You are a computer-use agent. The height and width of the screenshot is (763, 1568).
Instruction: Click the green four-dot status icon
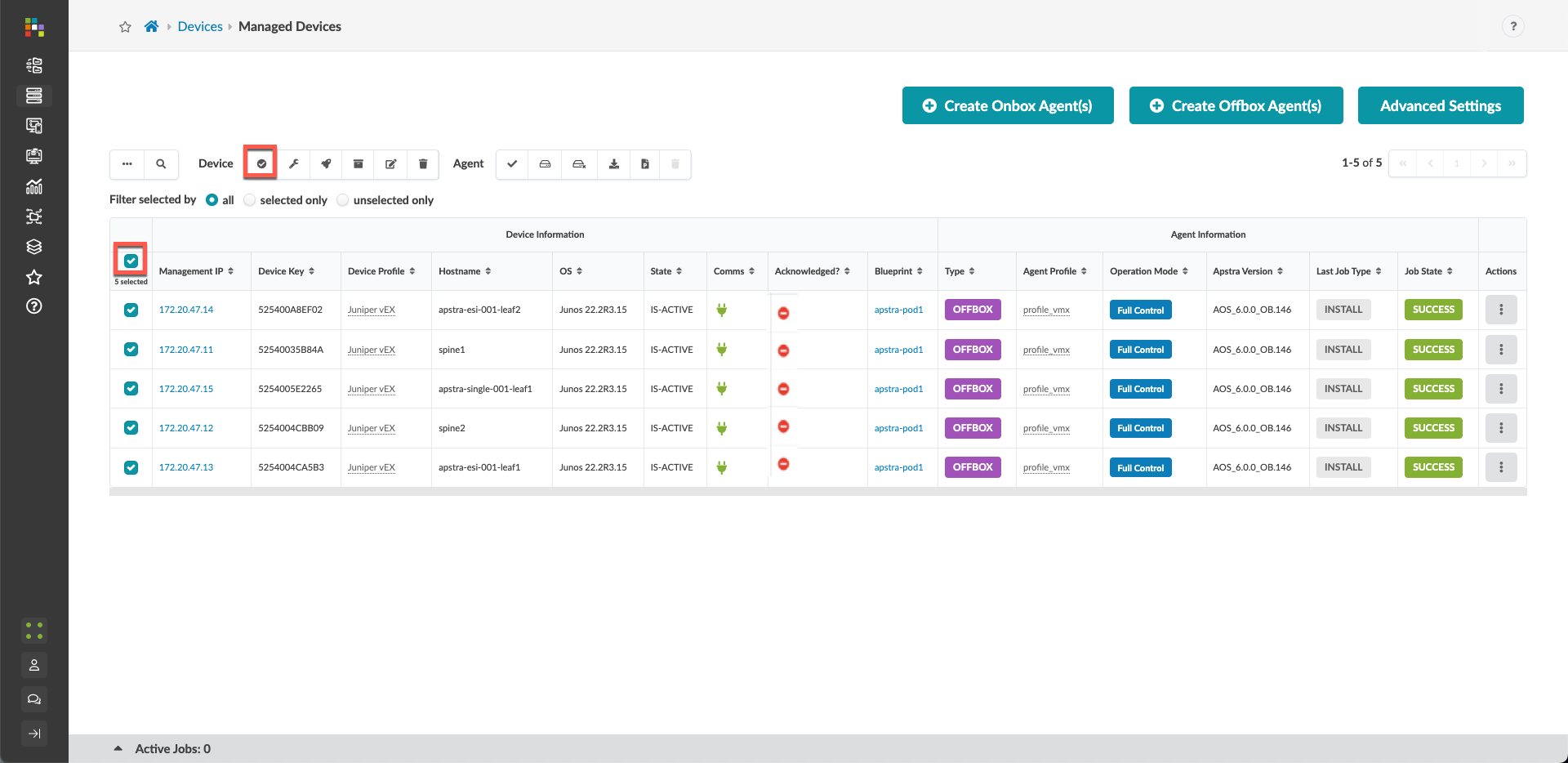pos(34,631)
